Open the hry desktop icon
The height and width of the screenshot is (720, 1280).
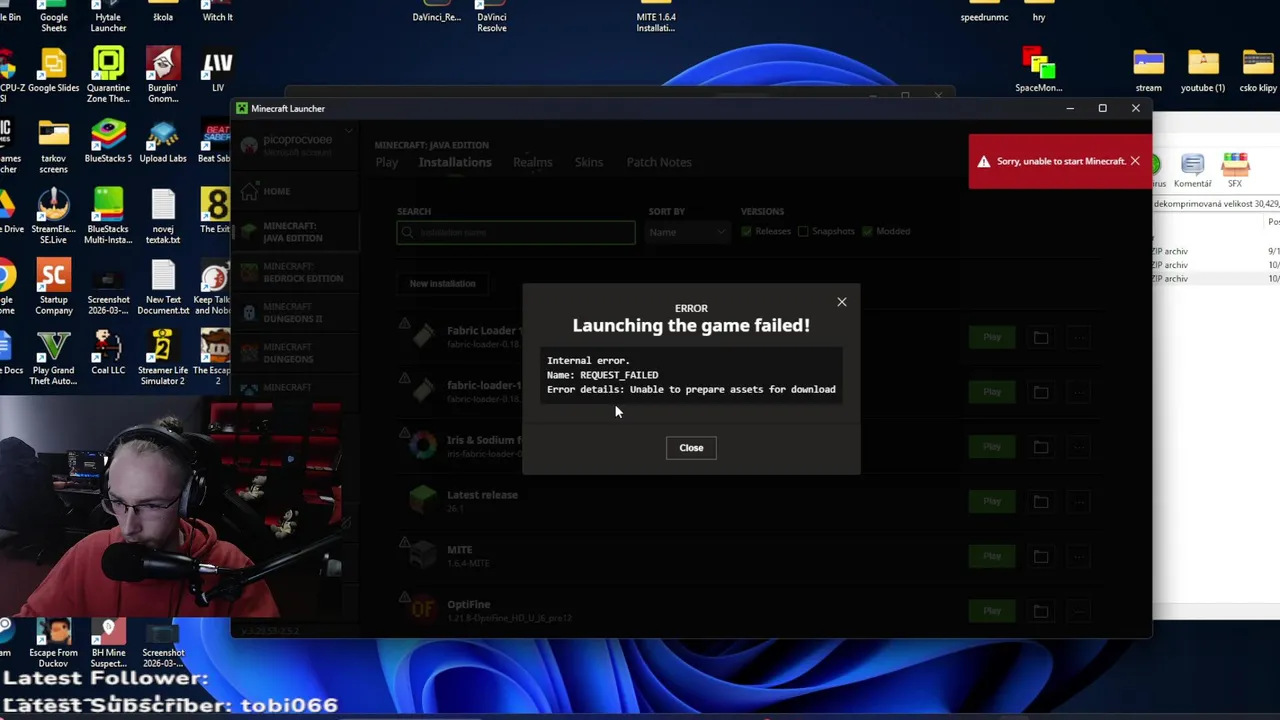pyautogui.click(x=1039, y=12)
